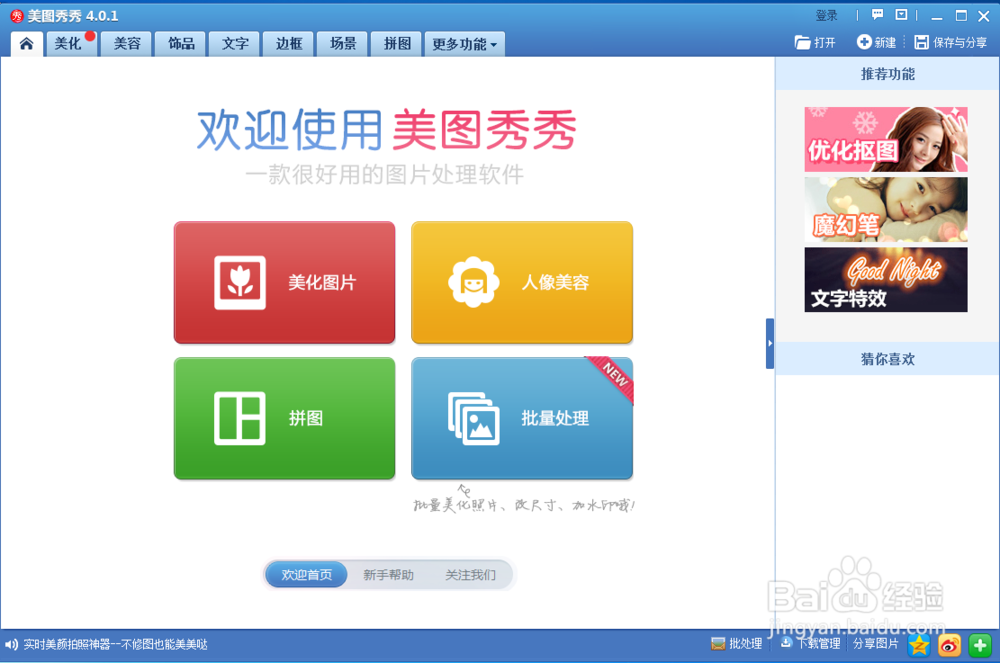Open the 边框 tab
This screenshot has height=663, width=1000.
pyautogui.click(x=289, y=43)
